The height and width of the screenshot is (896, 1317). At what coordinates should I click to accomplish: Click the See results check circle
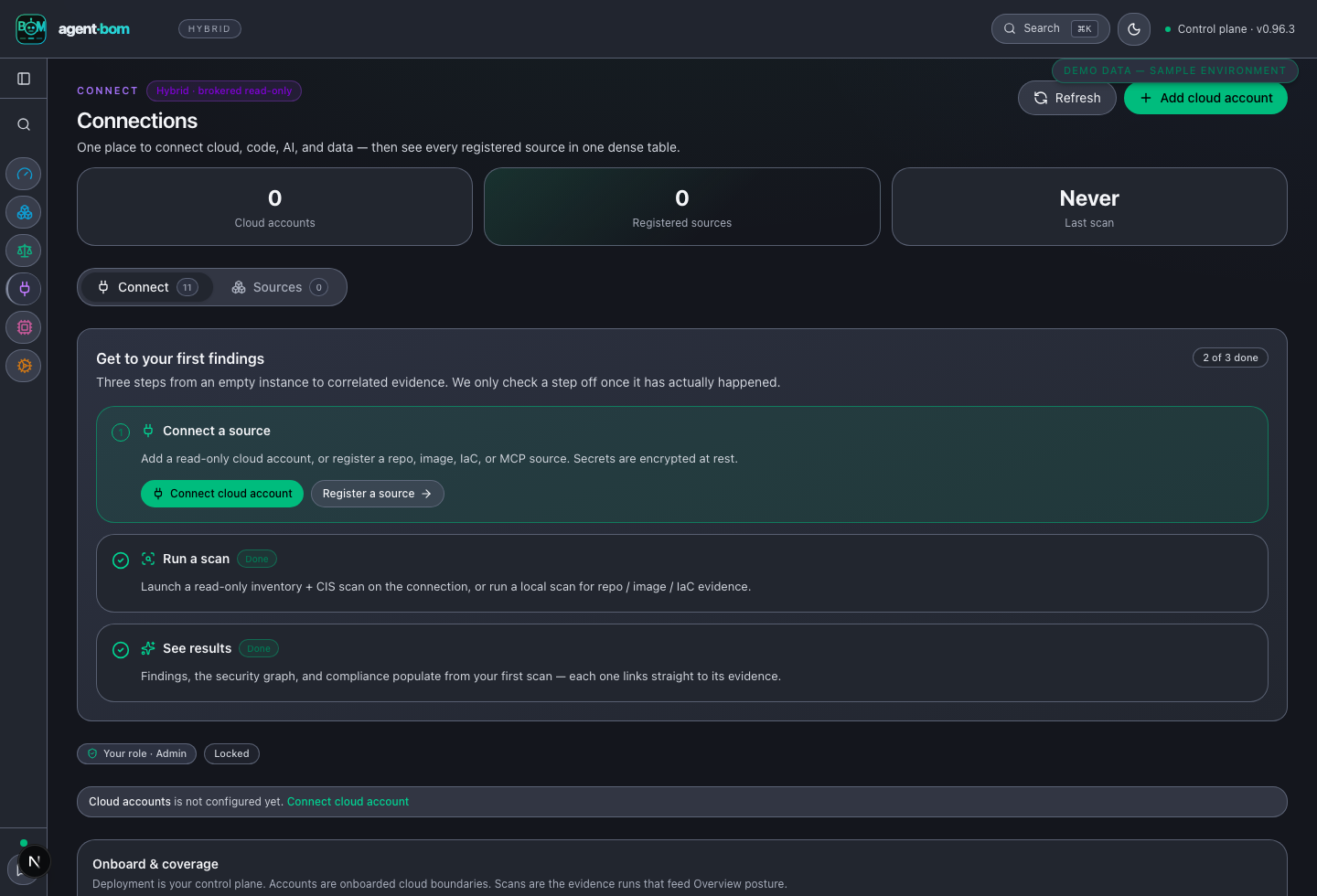coord(121,650)
